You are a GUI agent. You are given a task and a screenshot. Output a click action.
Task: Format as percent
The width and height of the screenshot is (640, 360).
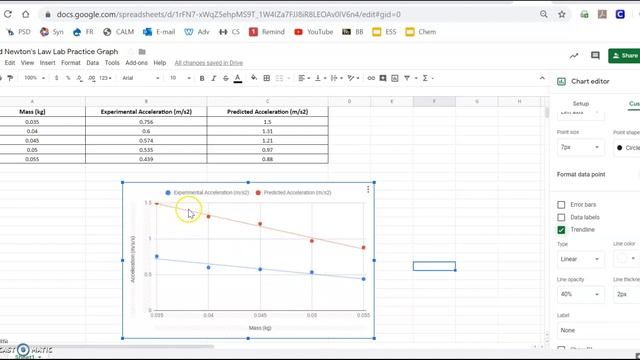tap(68, 78)
